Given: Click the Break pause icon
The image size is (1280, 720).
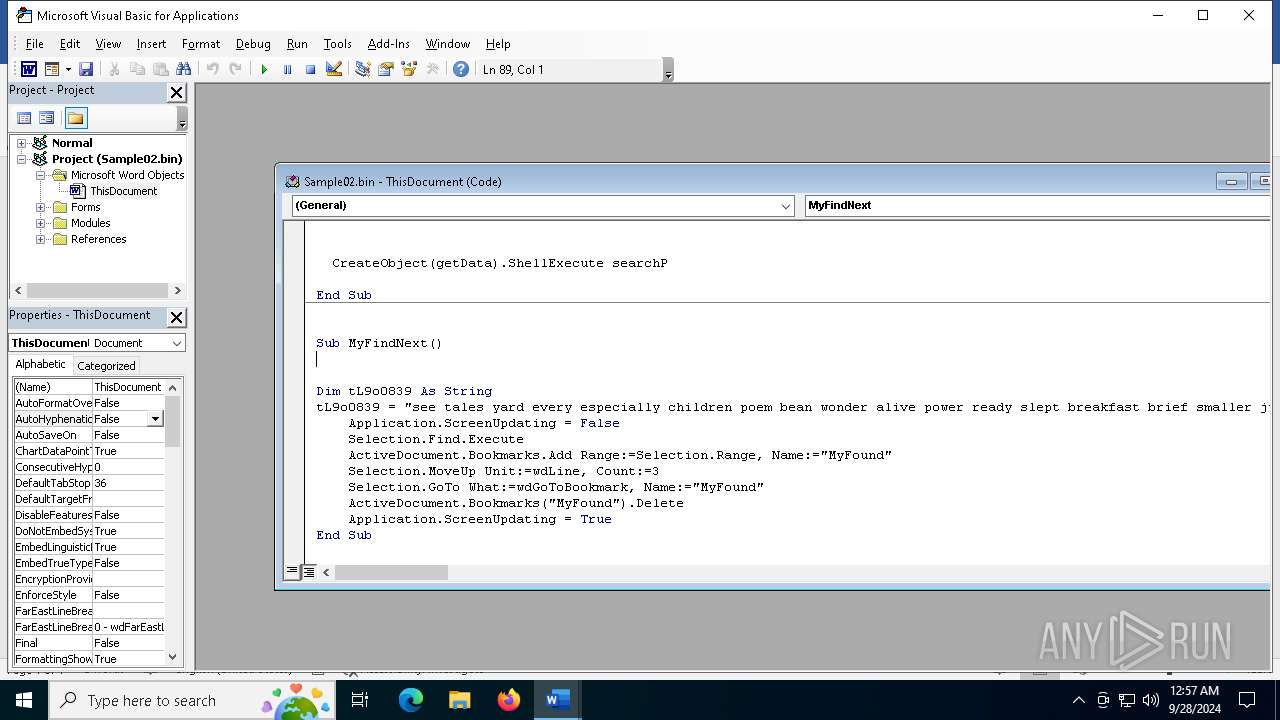Looking at the screenshot, I should click(287, 69).
